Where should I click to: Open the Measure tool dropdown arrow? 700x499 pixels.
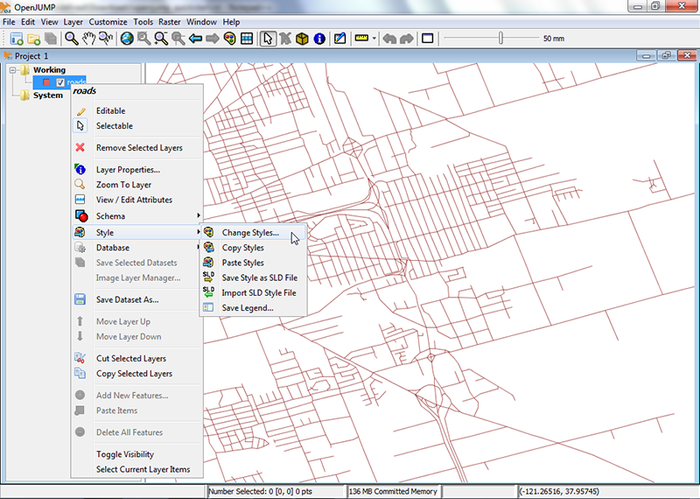coord(374,38)
